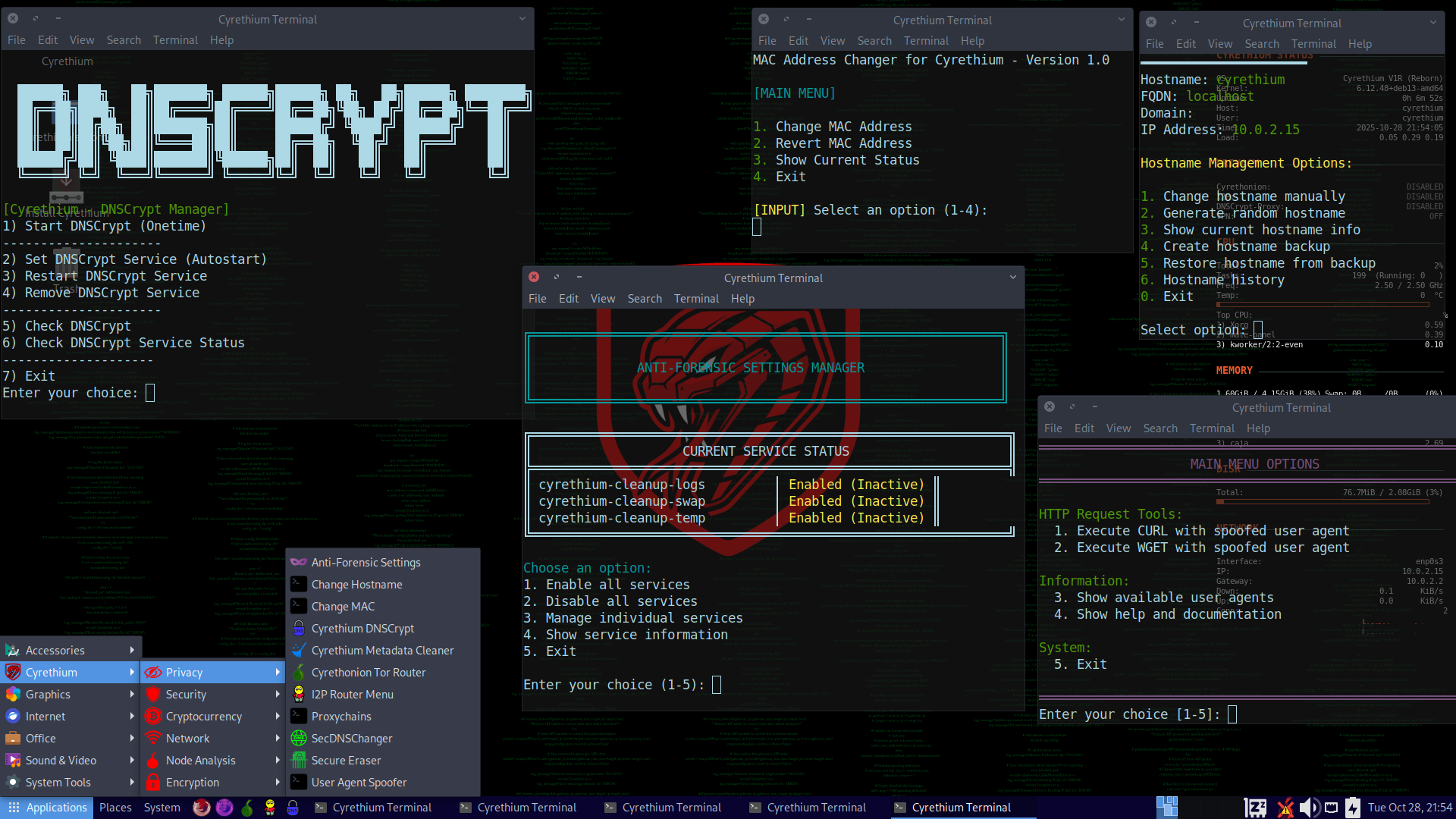Open the Search menu in the Anti-Forensic terminal

tap(644, 298)
